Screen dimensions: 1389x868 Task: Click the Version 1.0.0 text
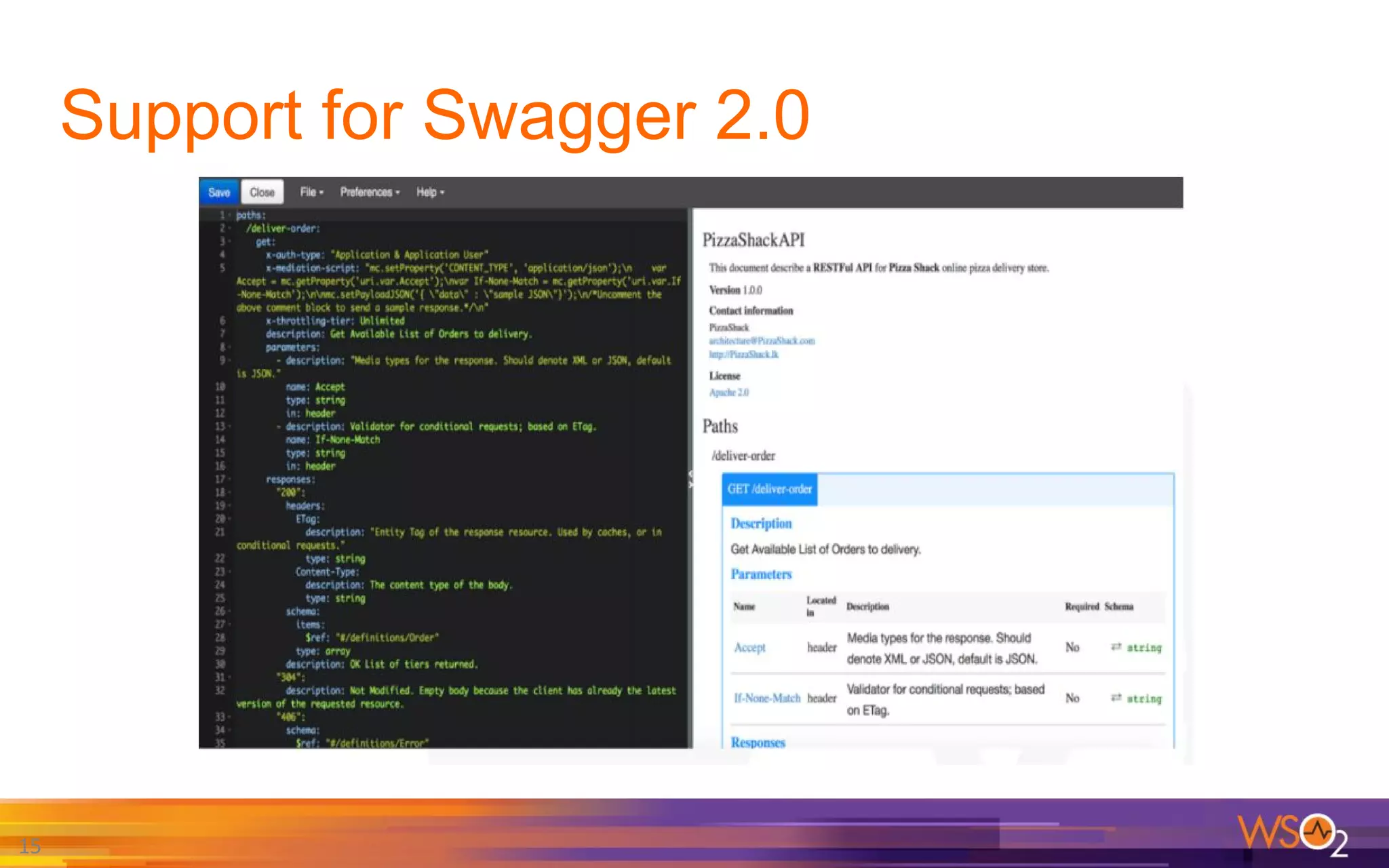pos(736,290)
